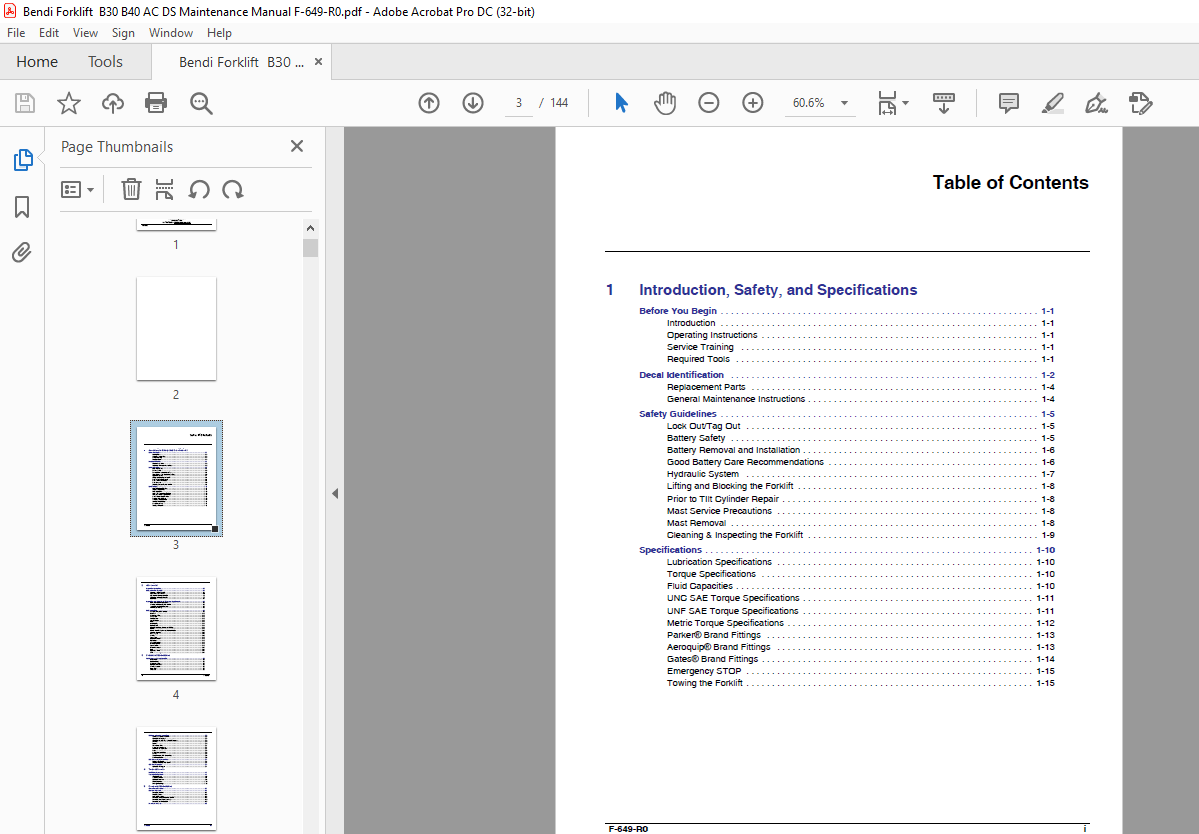Click the page number input field
The image size is (1199, 834).
[519, 103]
